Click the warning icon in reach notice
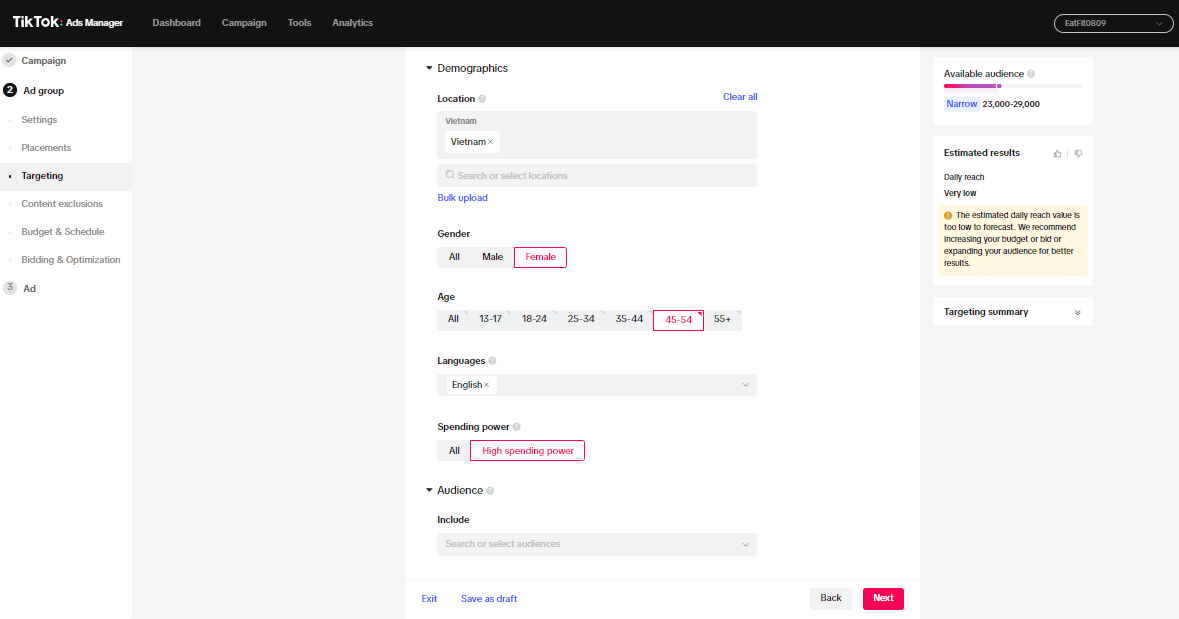 pos(948,216)
